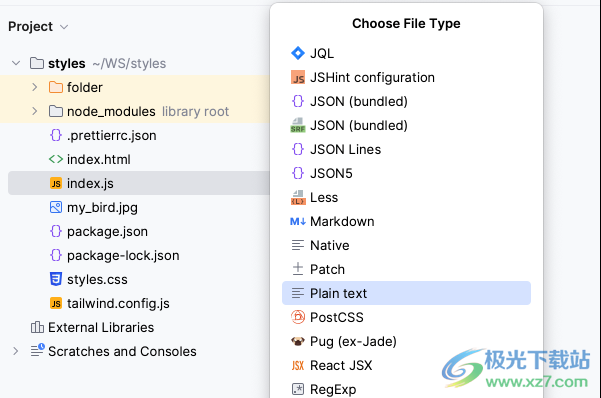
Task: Click the JSON (bundled) SRF icon
Action: (298, 125)
